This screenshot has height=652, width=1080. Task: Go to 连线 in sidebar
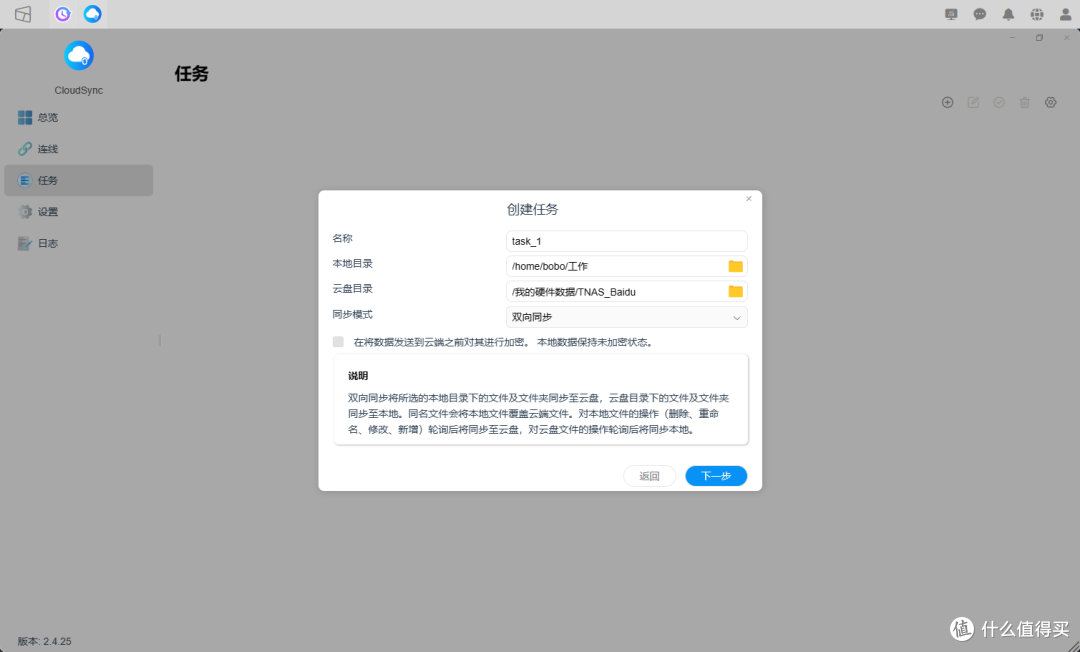(x=79, y=149)
